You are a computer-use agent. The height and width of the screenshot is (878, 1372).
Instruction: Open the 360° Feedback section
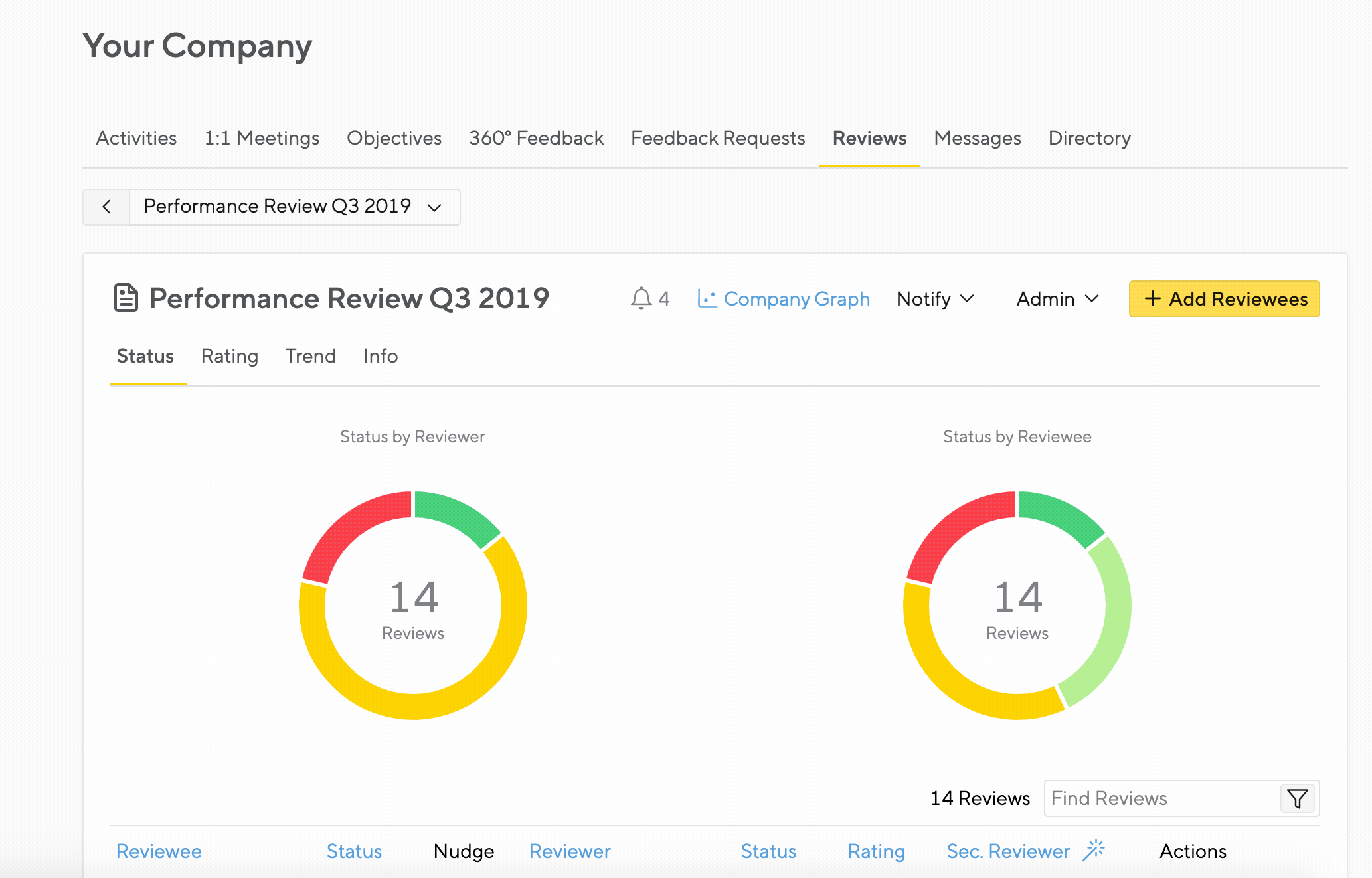click(x=536, y=138)
